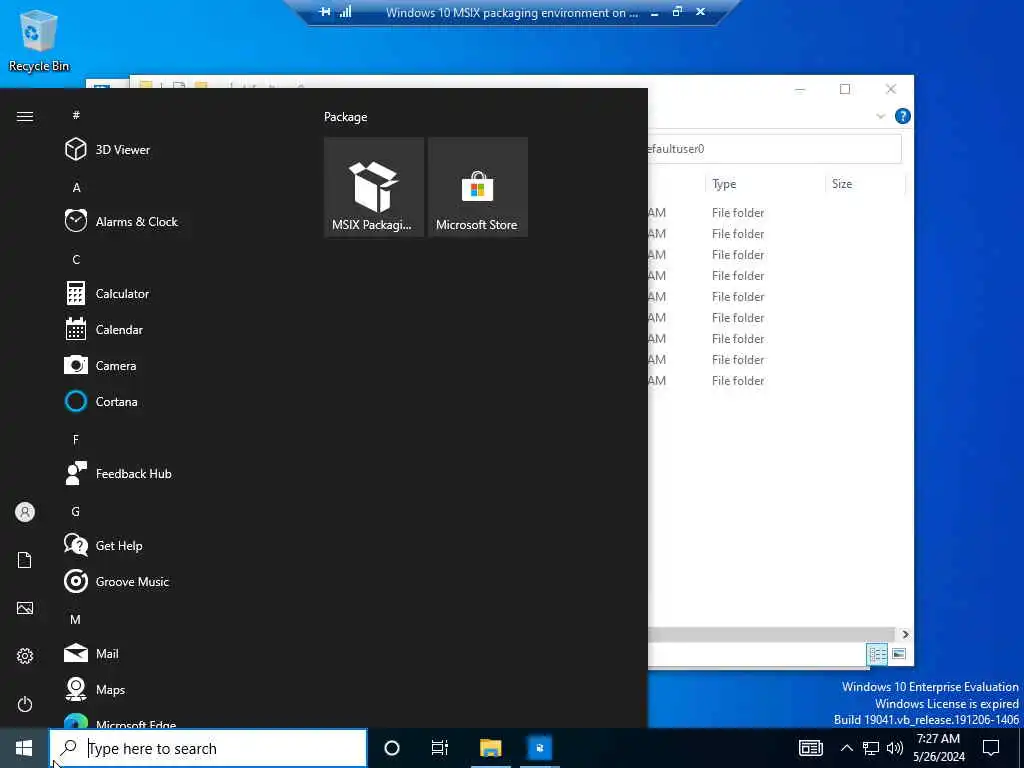Click the Explorer address bar field
Screen dimensions: 1024x768
pyautogui.click(x=775, y=149)
